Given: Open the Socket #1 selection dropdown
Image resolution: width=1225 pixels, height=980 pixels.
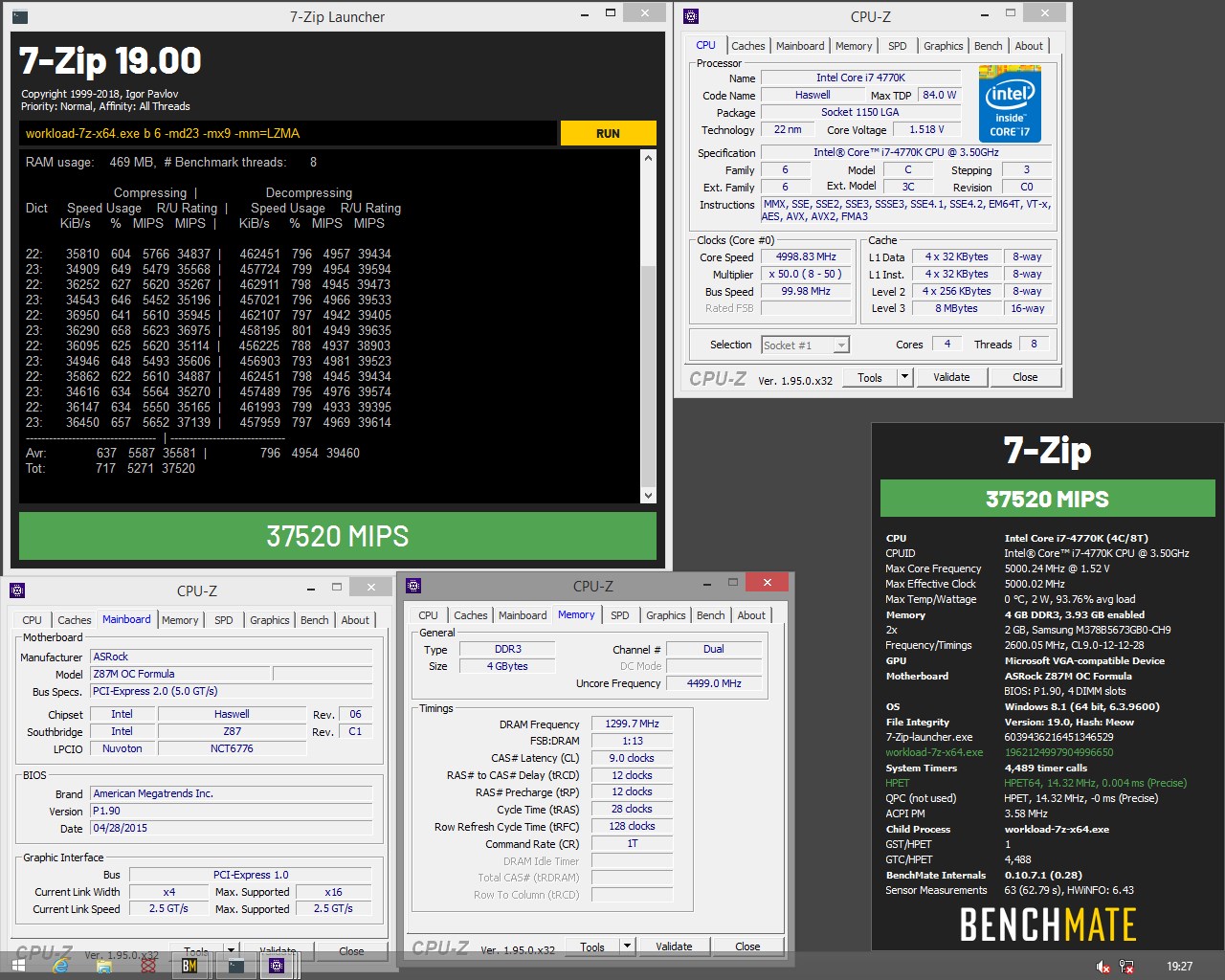Looking at the screenshot, I should point(805,345).
